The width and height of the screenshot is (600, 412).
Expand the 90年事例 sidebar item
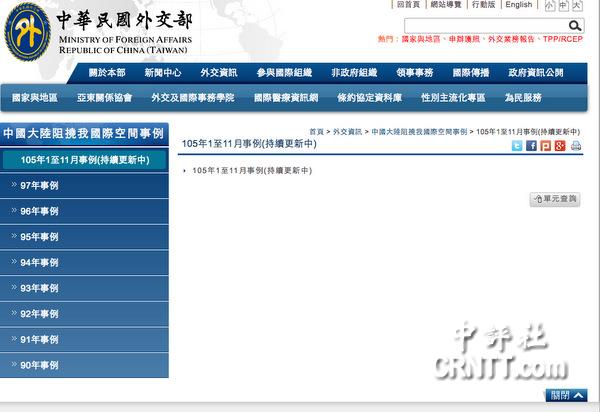(40, 365)
